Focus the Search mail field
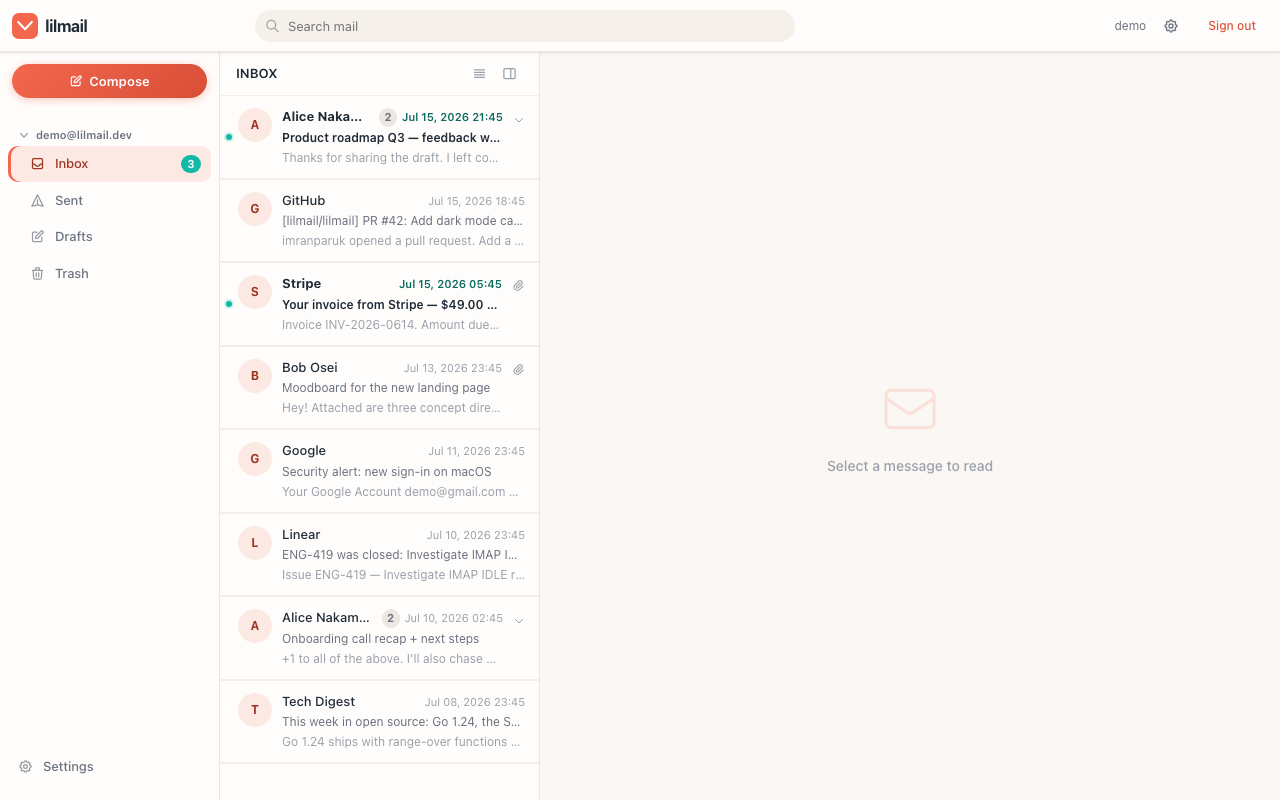The width and height of the screenshot is (1280, 800). (x=525, y=26)
